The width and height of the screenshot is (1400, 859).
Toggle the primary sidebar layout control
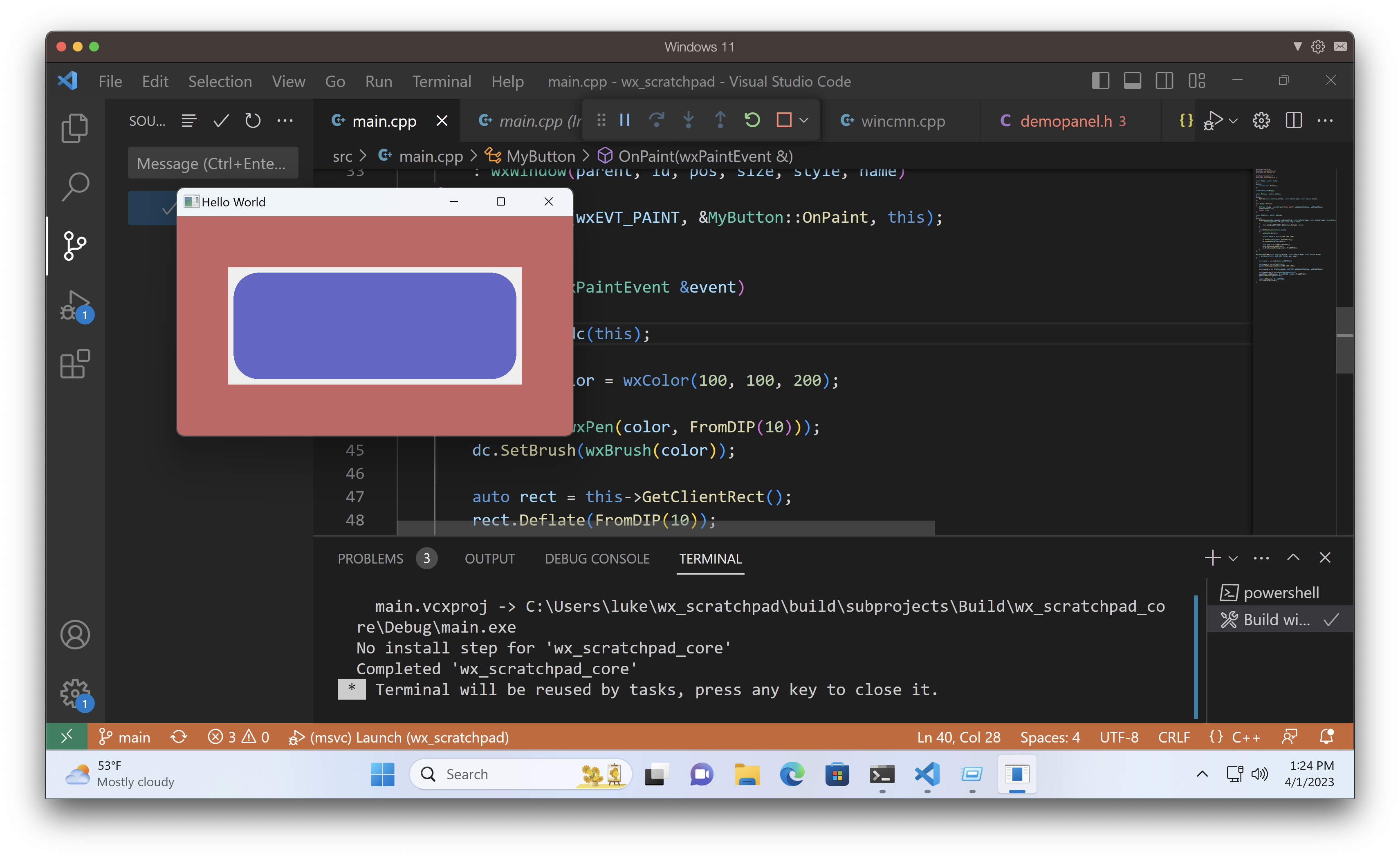pos(1100,80)
